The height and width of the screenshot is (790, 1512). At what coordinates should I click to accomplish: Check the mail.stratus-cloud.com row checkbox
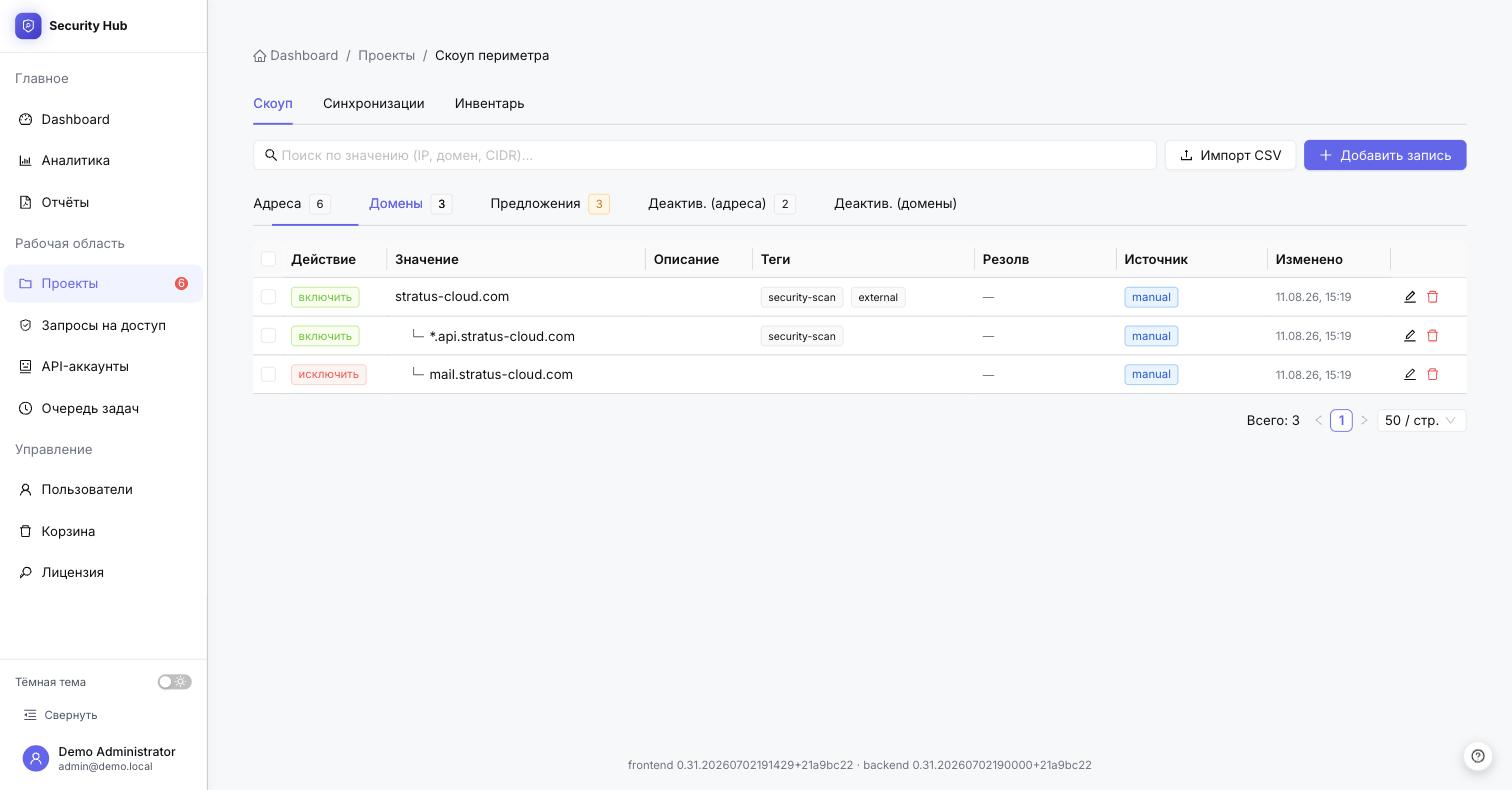[x=268, y=374]
